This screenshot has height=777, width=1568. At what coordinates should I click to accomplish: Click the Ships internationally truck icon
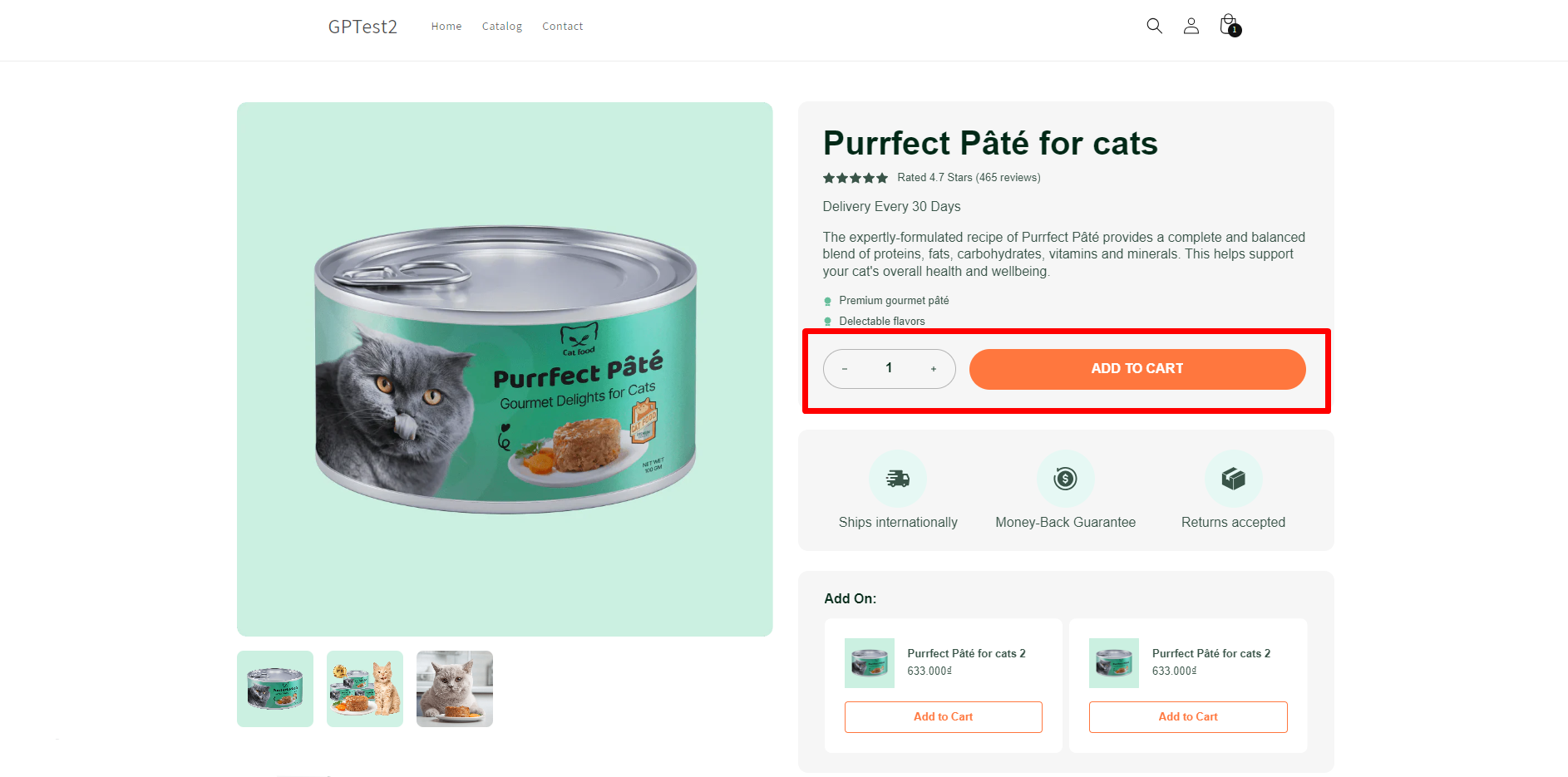point(898,479)
